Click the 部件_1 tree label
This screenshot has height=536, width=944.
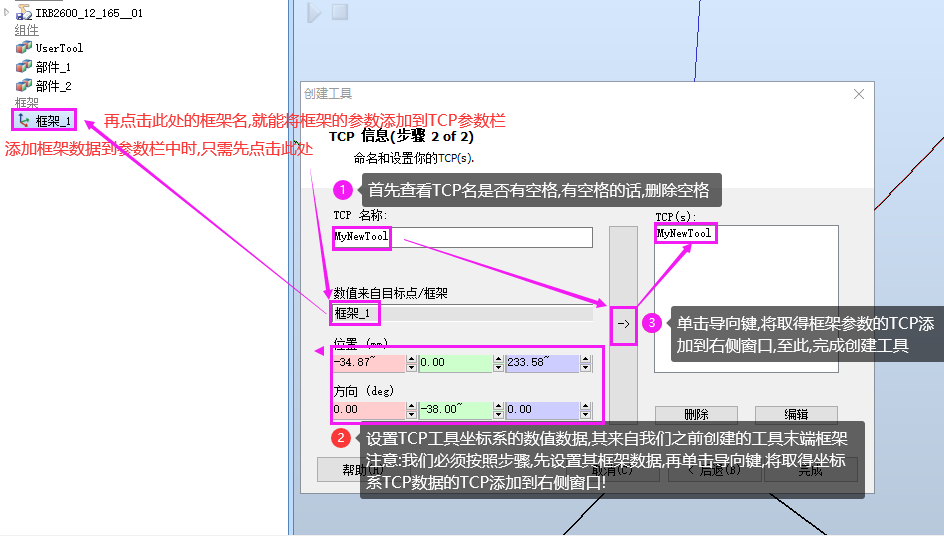click(x=53, y=67)
